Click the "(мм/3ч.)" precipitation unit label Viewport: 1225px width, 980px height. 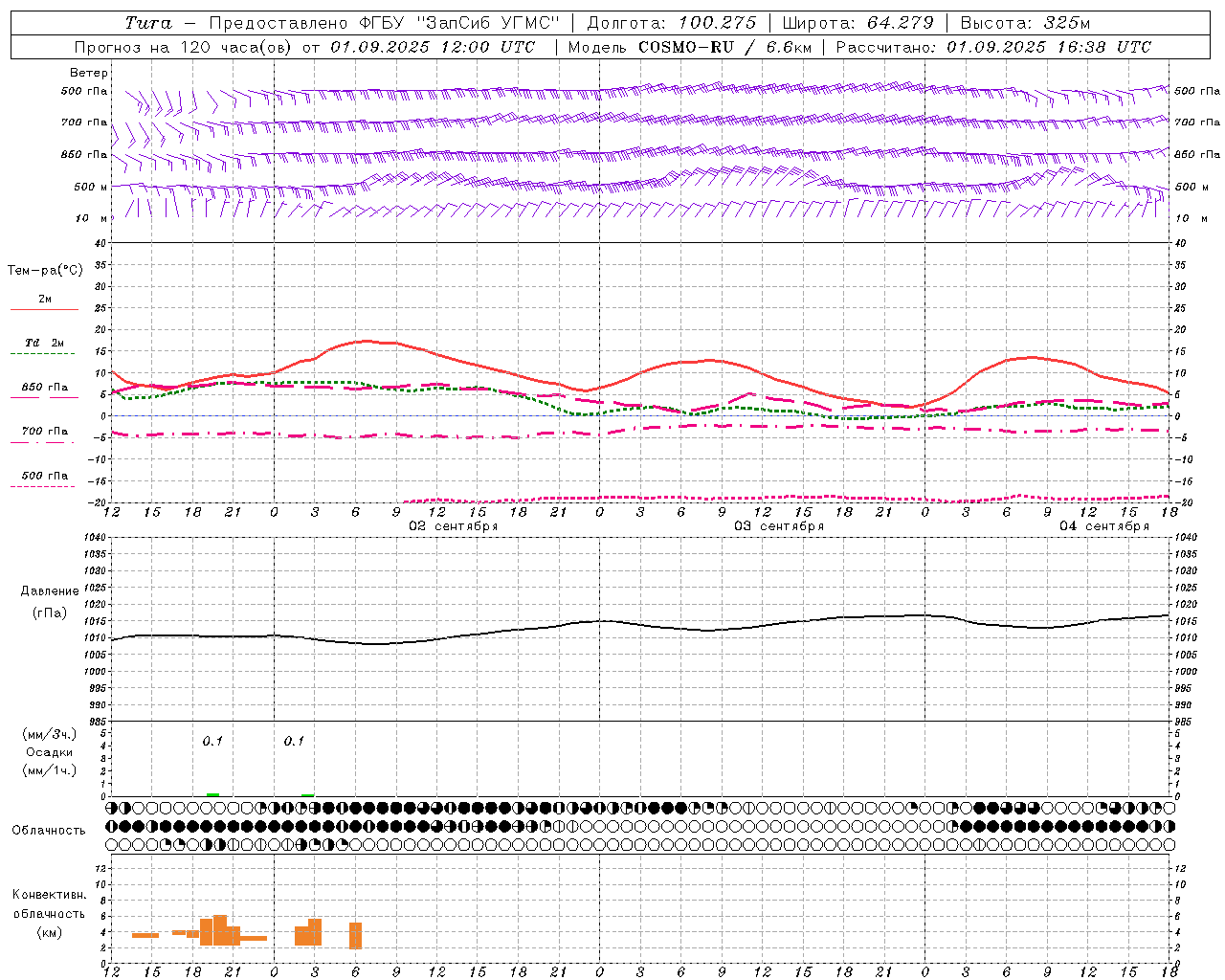click(x=49, y=734)
